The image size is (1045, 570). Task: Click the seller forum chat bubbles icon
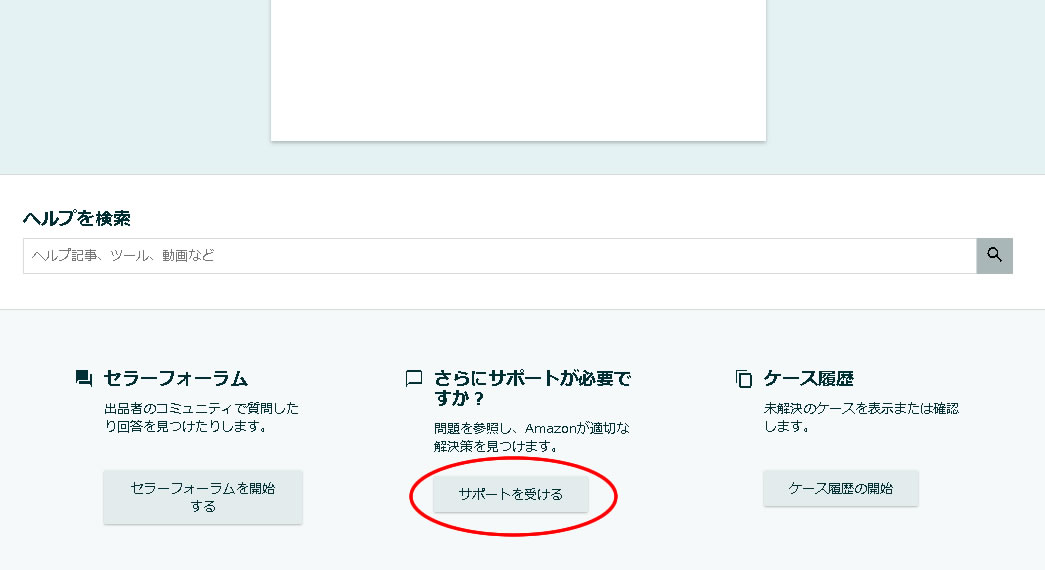coord(83,379)
